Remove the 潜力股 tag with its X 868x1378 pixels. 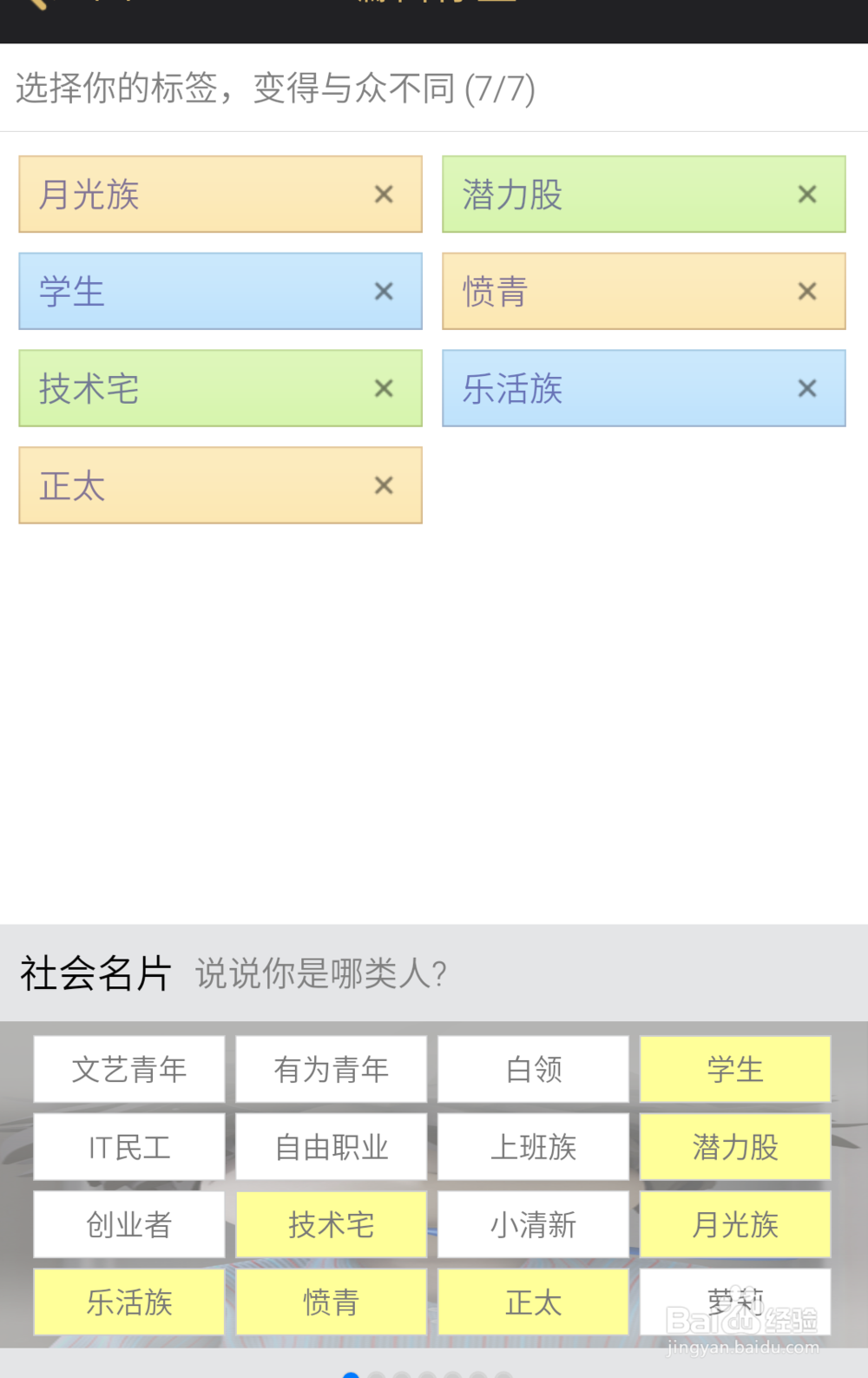807,195
